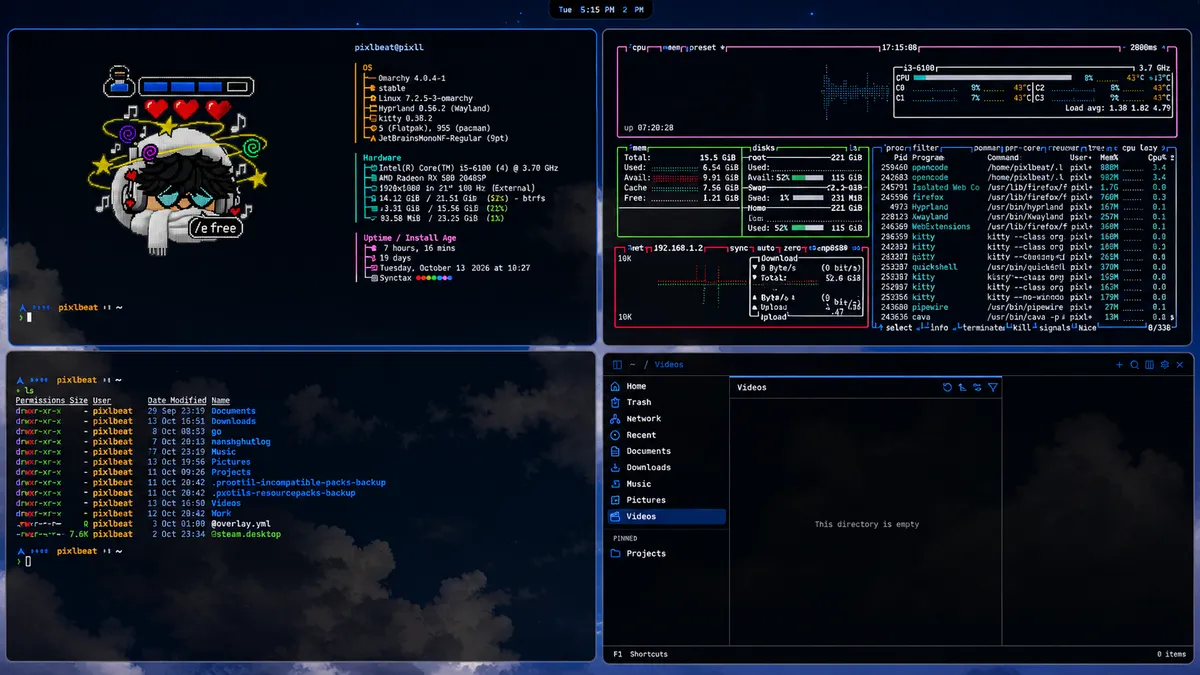1200x675 pixels.
Task: Click @overlay.yml in the terminal listing
Action: click(x=241, y=523)
